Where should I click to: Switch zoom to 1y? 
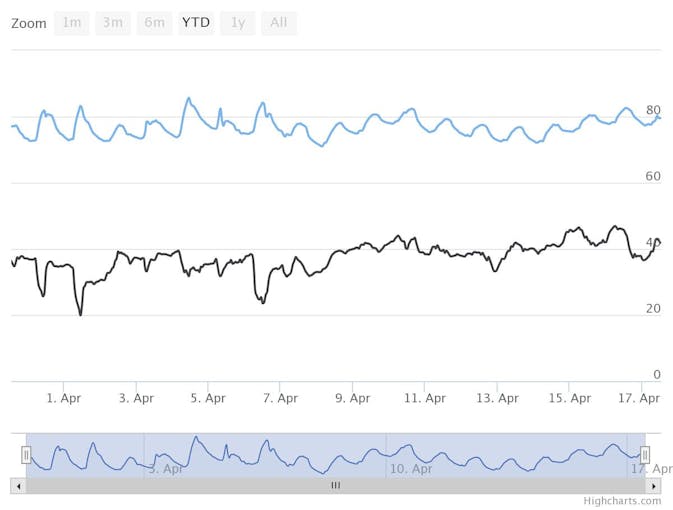[237, 22]
